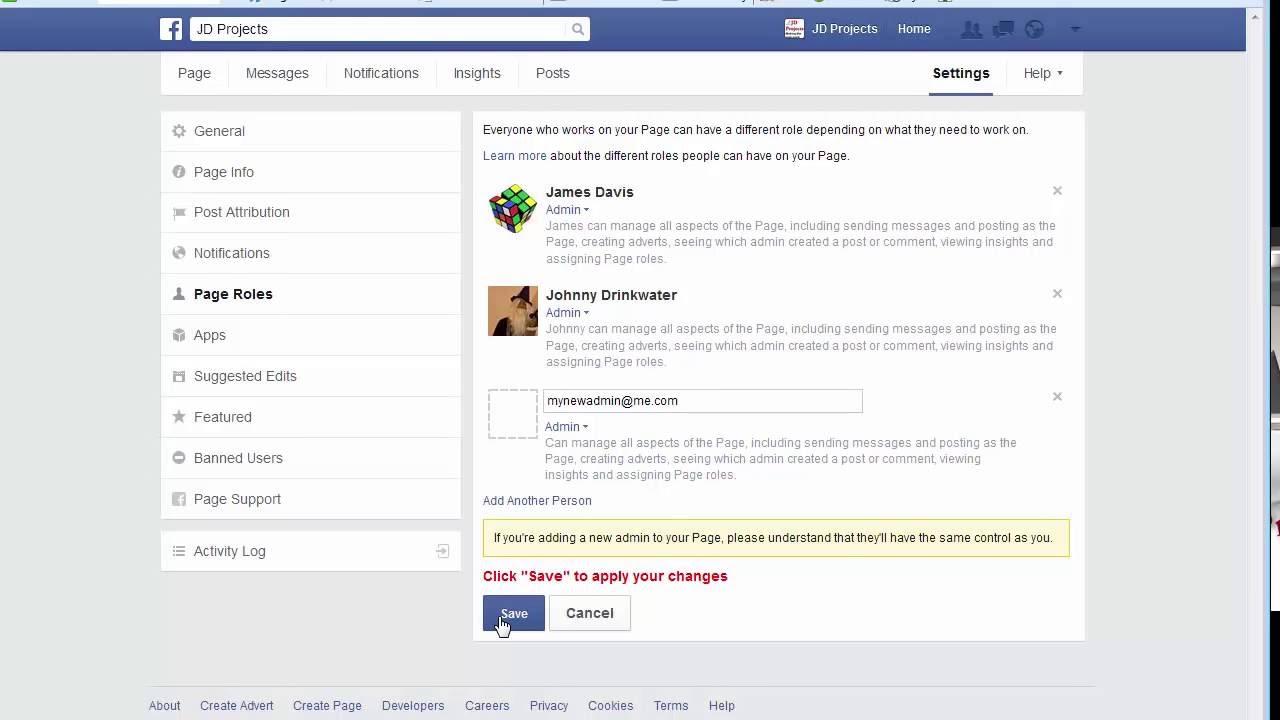
Task: Remove the new admin entry with X
Action: pyautogui.click(x=1057, y=397)
